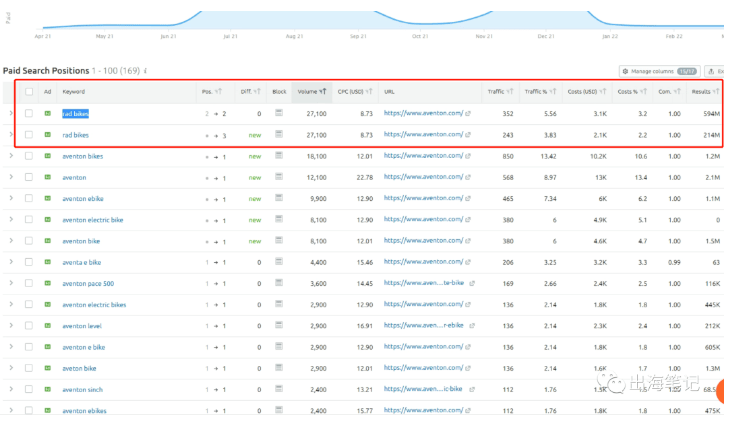Sort the table by the Volume column
This screenshot has height=422, width=732.
(x=312, y=91)
